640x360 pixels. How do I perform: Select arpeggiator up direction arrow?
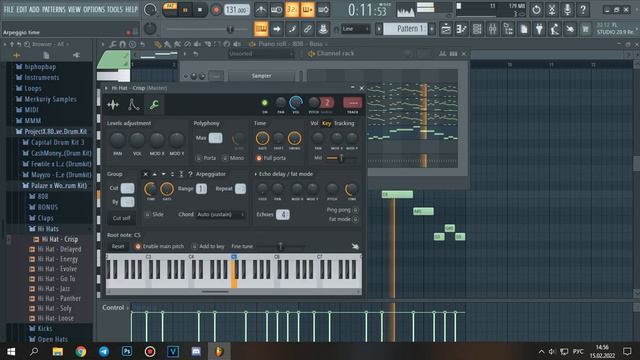coord(154,174)
